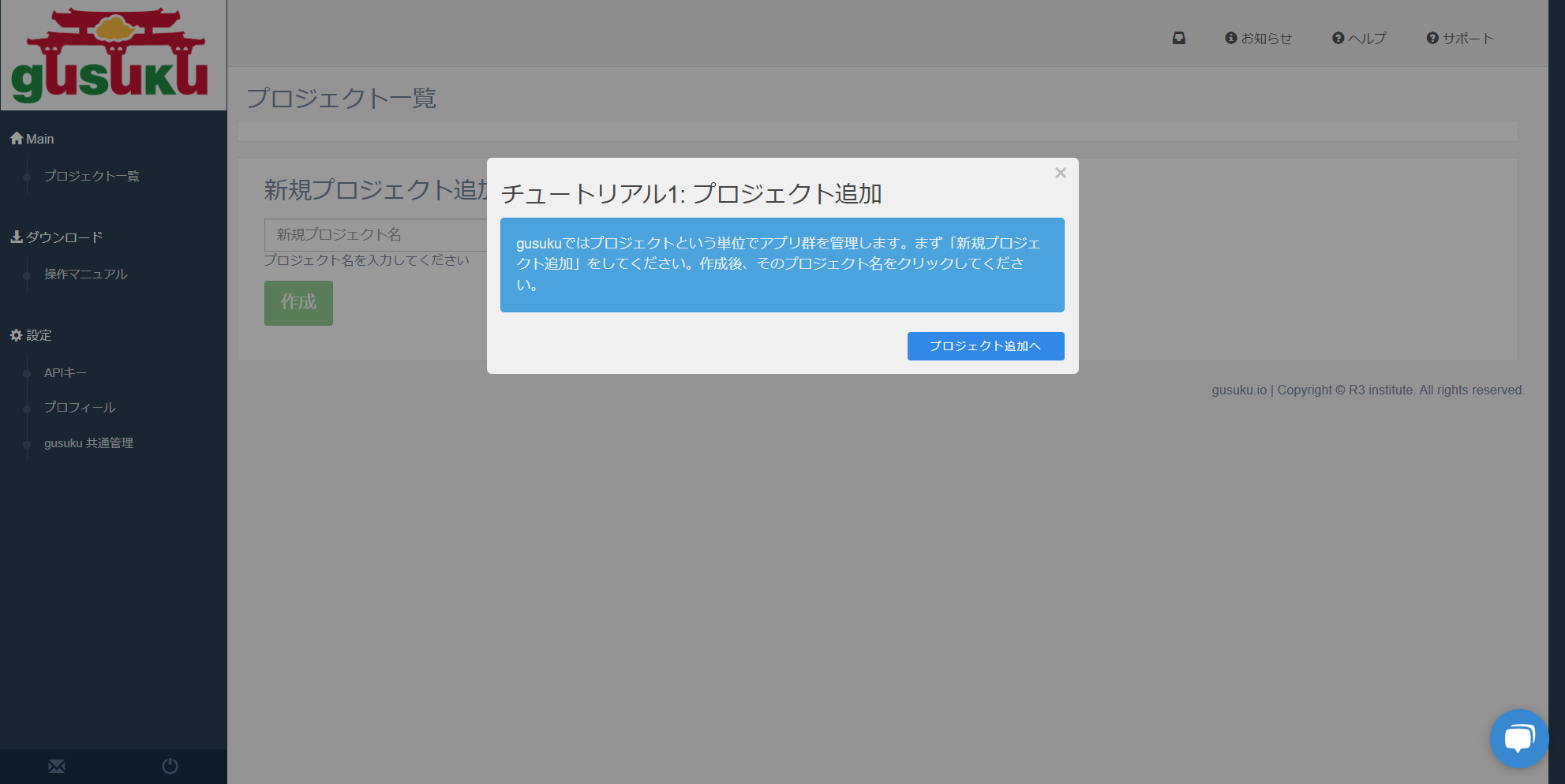Click the power logout icon

(x=170, y=766)
